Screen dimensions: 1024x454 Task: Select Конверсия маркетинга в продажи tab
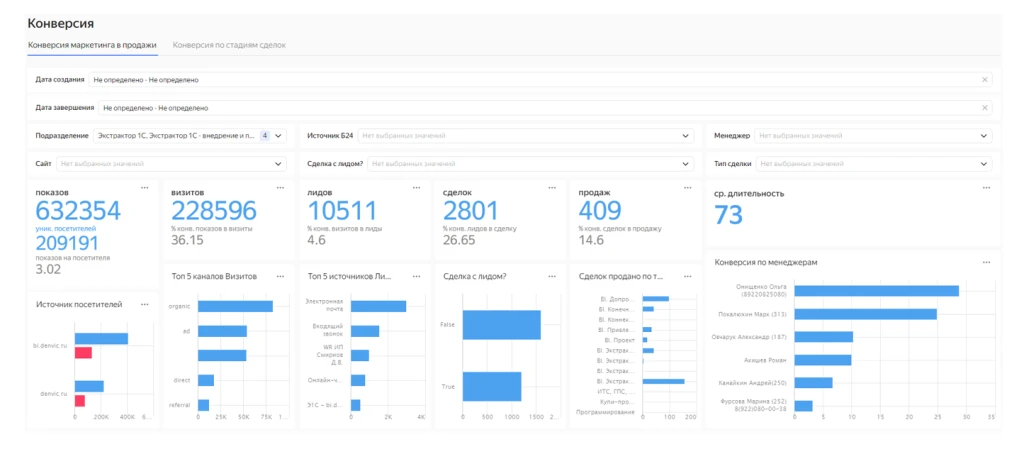tap(92, 45)
